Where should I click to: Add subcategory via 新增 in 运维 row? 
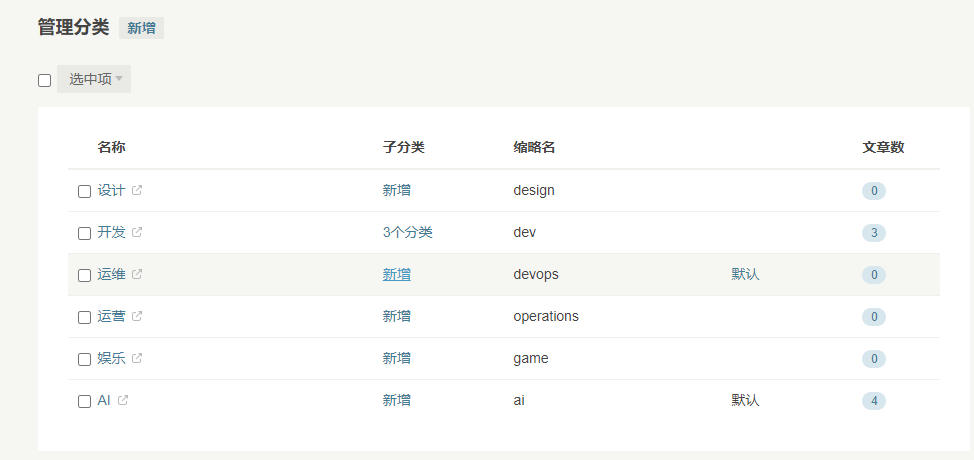point(396,274)
